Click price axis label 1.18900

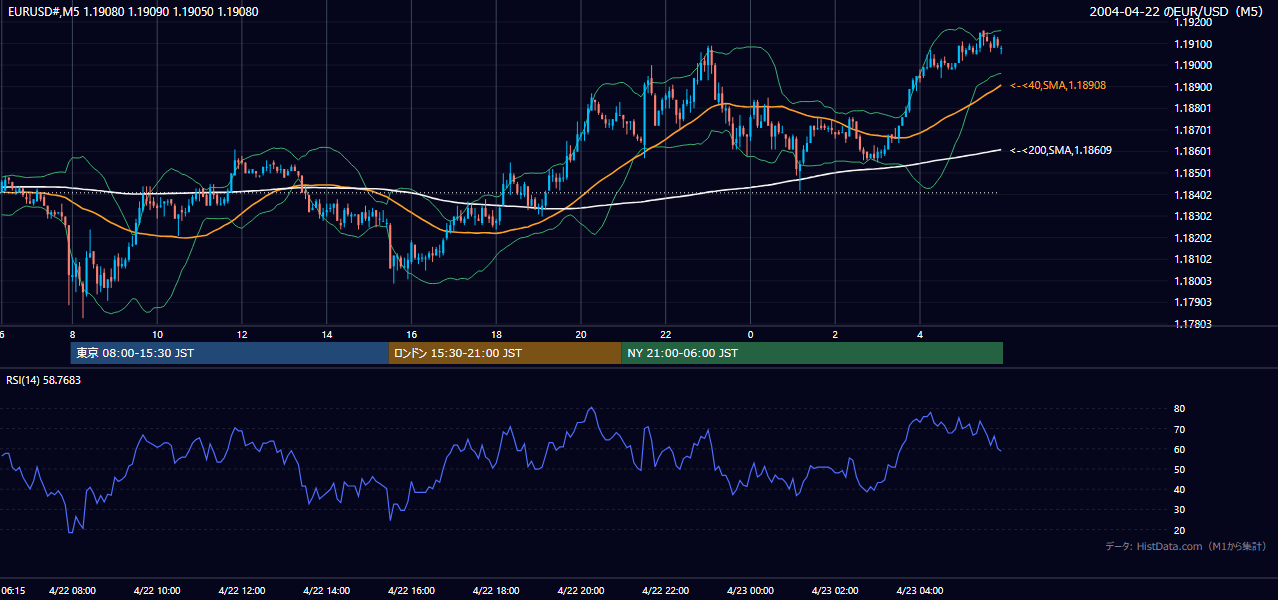coord(1193,87)
